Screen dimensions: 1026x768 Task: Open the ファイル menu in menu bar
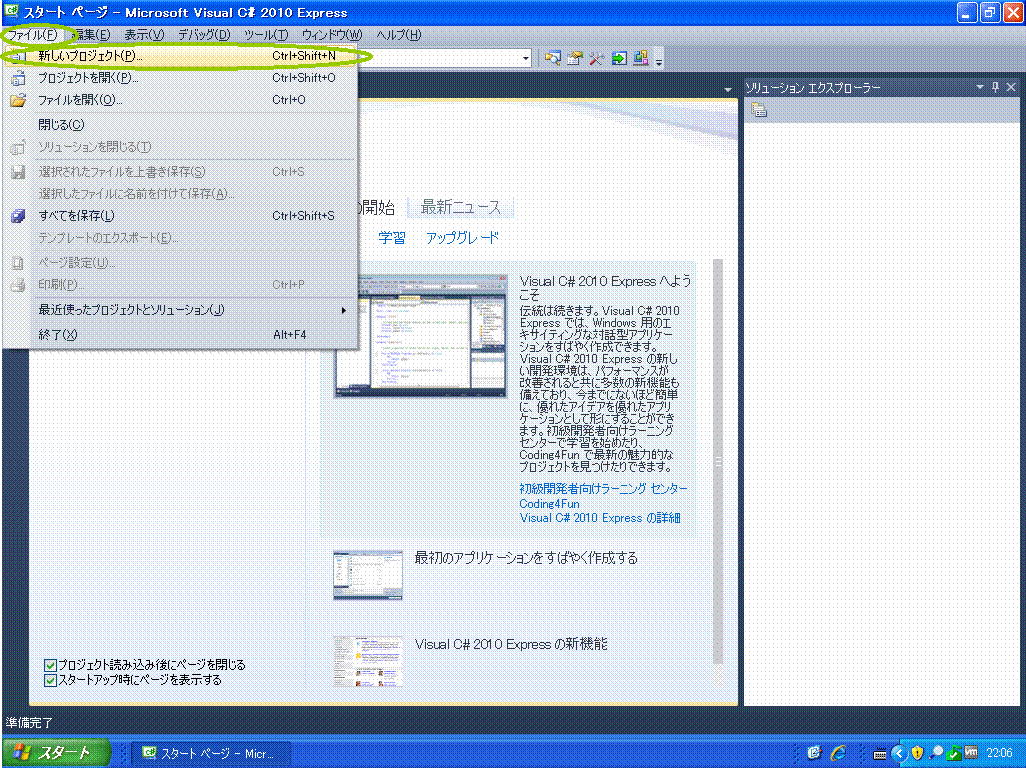pyautogui.click(x=33, y=35)
